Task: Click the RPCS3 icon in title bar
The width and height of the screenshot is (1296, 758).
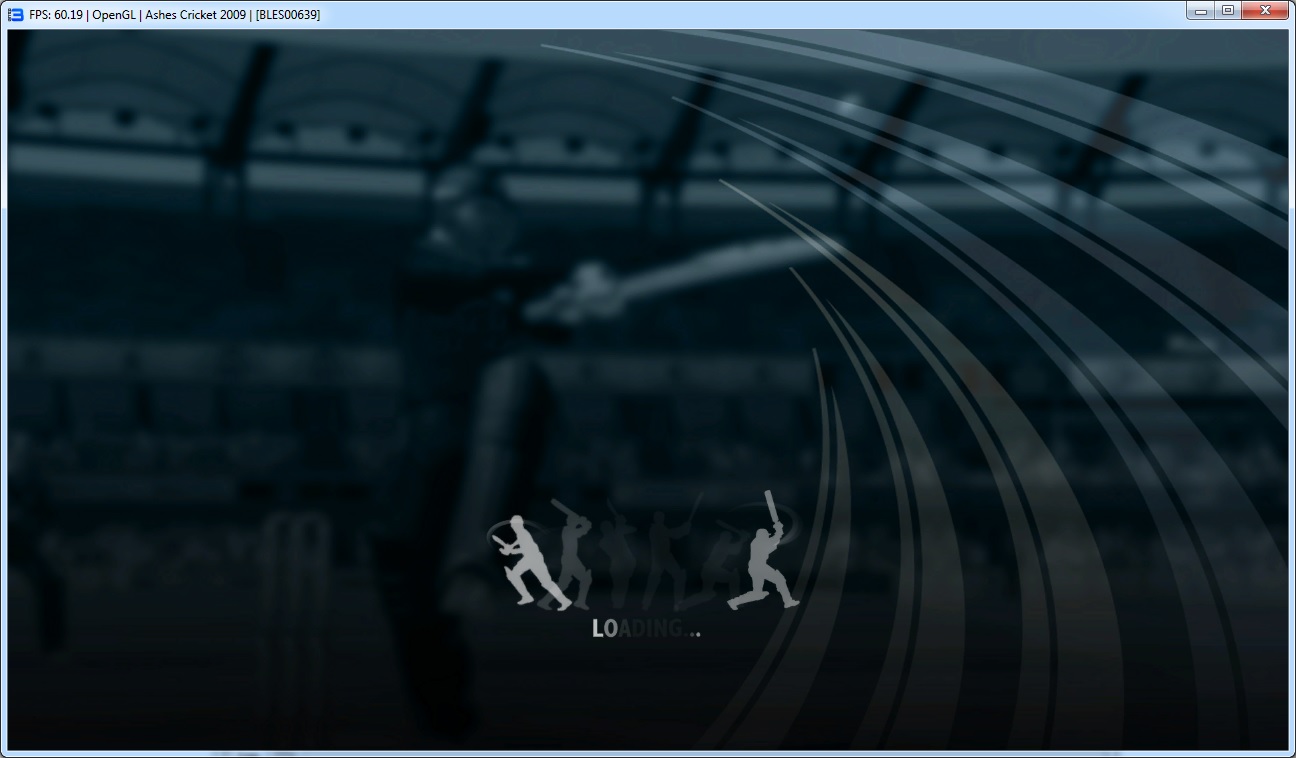Action: coord(15,14)
